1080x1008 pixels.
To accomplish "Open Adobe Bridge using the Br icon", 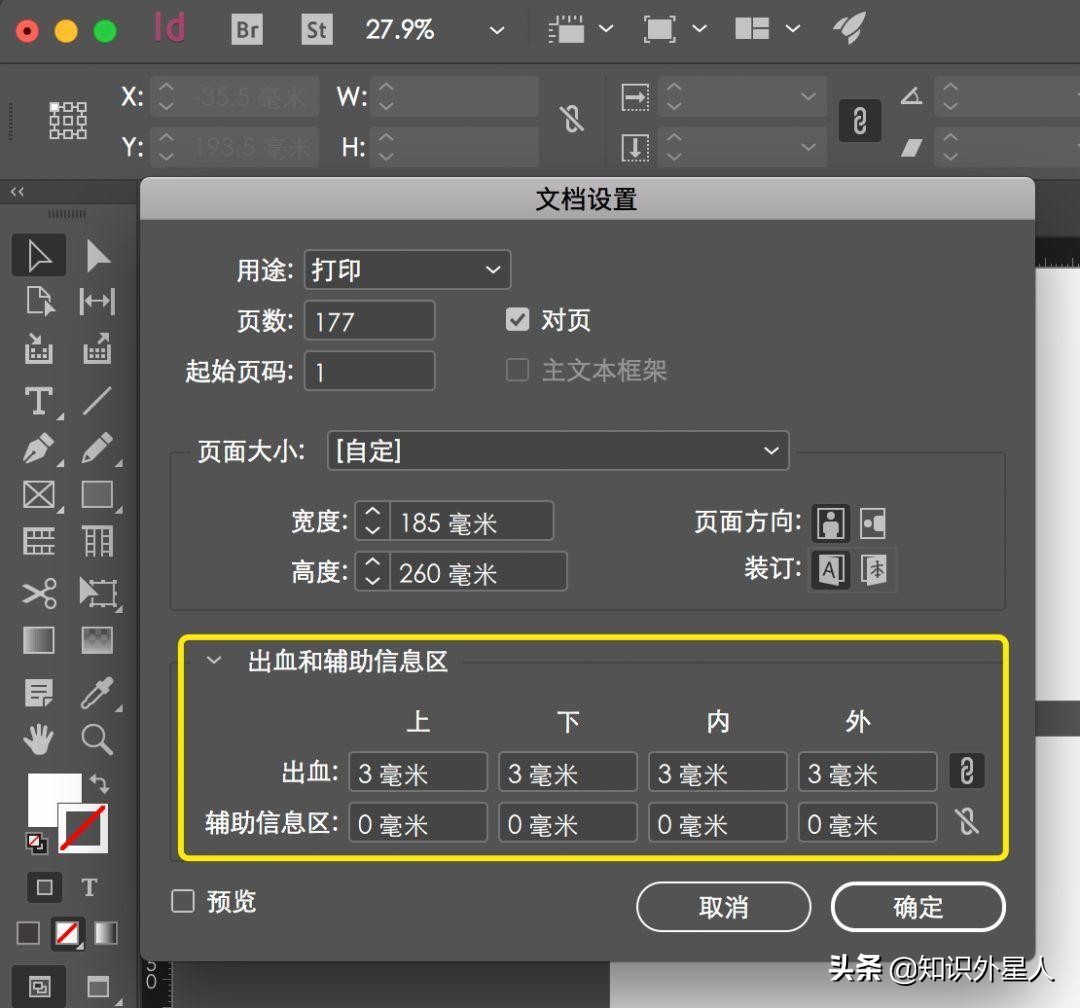I will tap(246, 30).
